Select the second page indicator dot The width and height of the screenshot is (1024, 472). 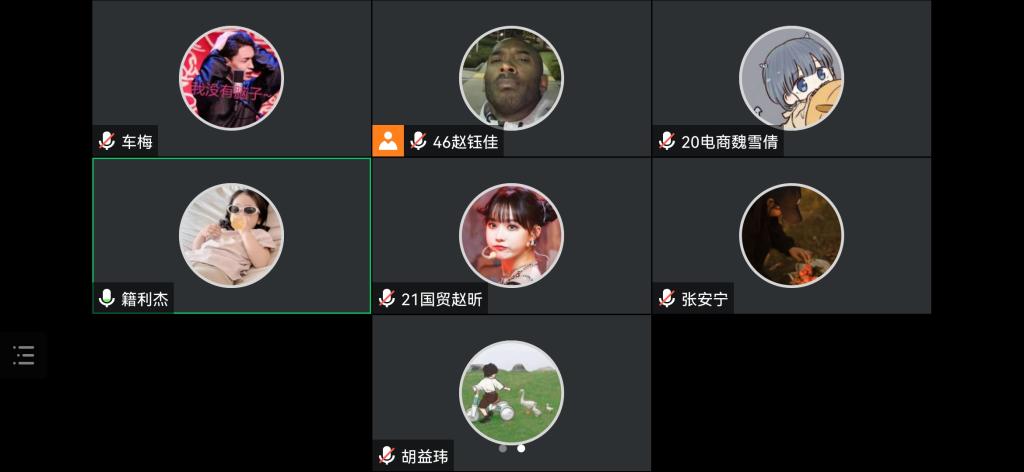pos(521,448)
